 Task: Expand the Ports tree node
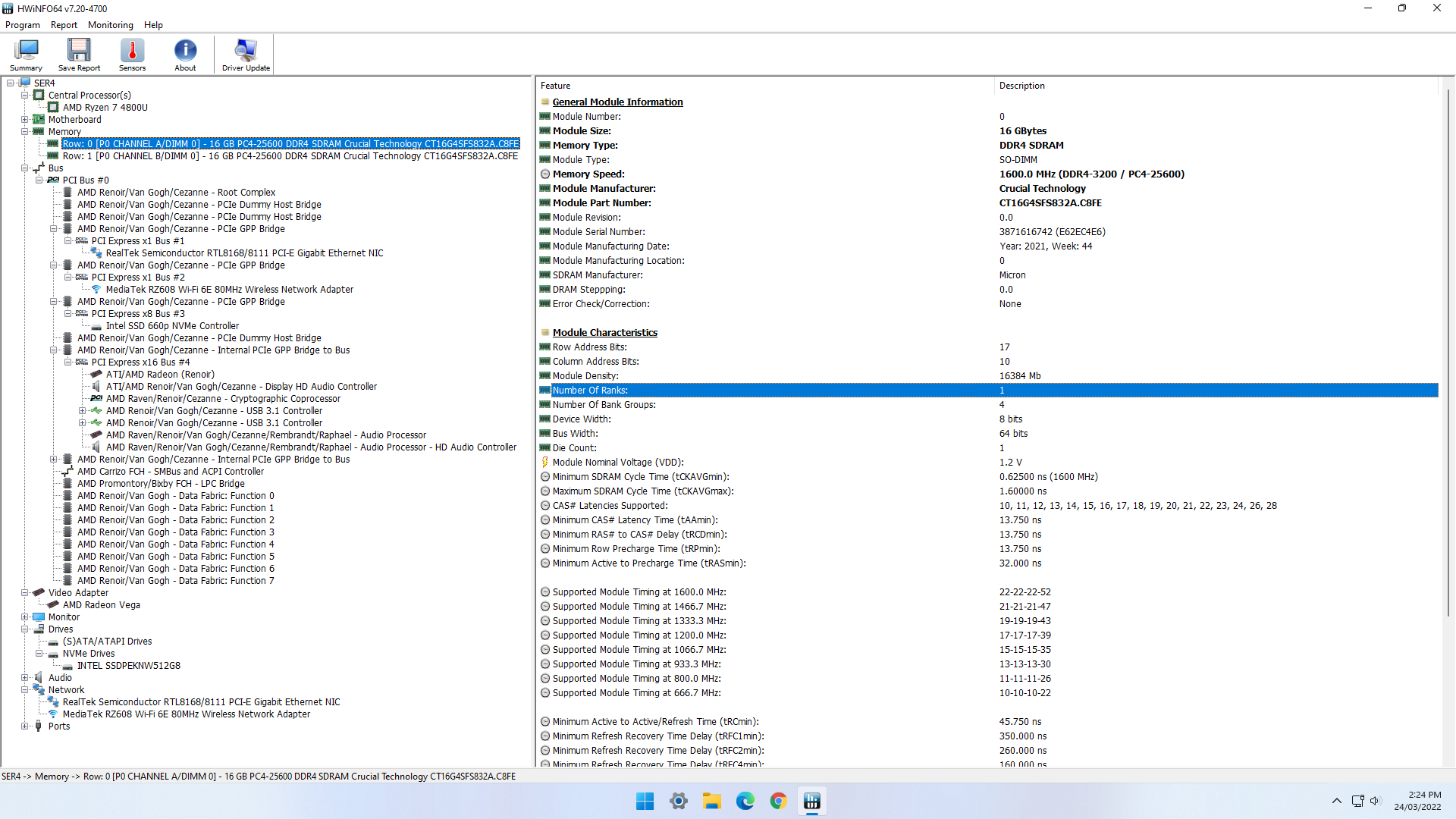pyautogui.click(x=25, y=726)
